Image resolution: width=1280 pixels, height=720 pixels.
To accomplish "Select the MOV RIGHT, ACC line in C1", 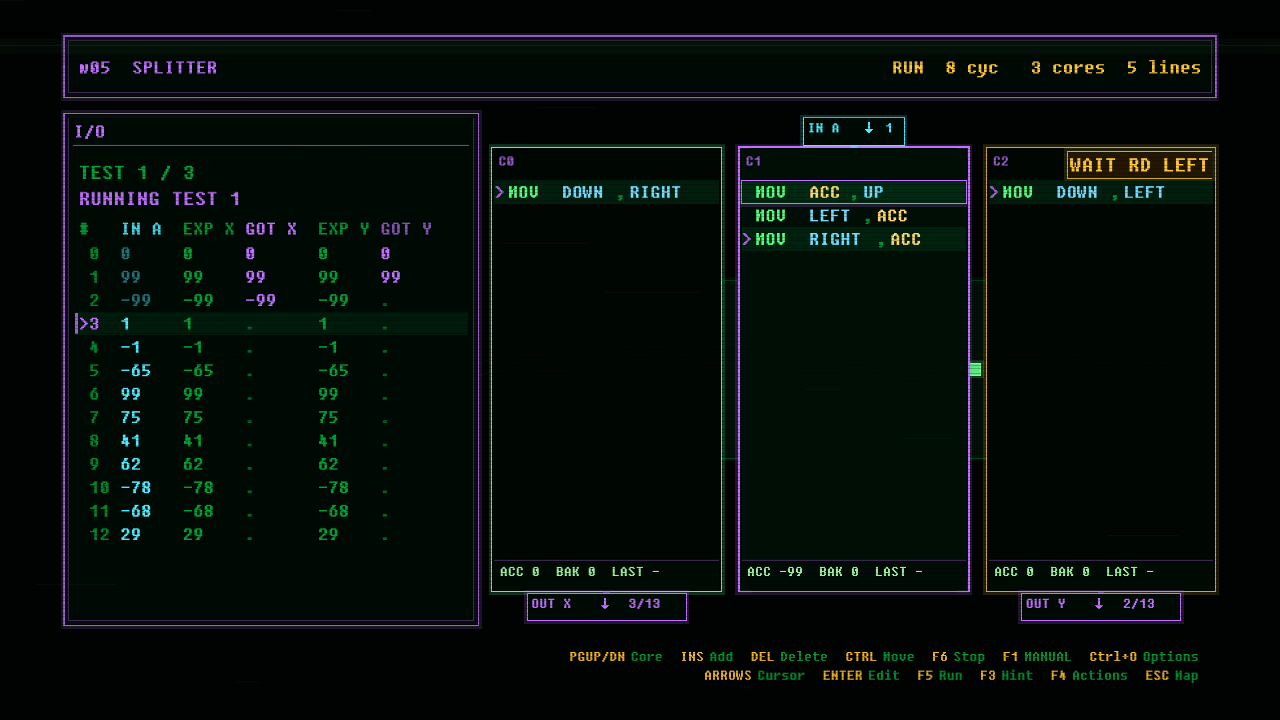I will pos(853,240).
